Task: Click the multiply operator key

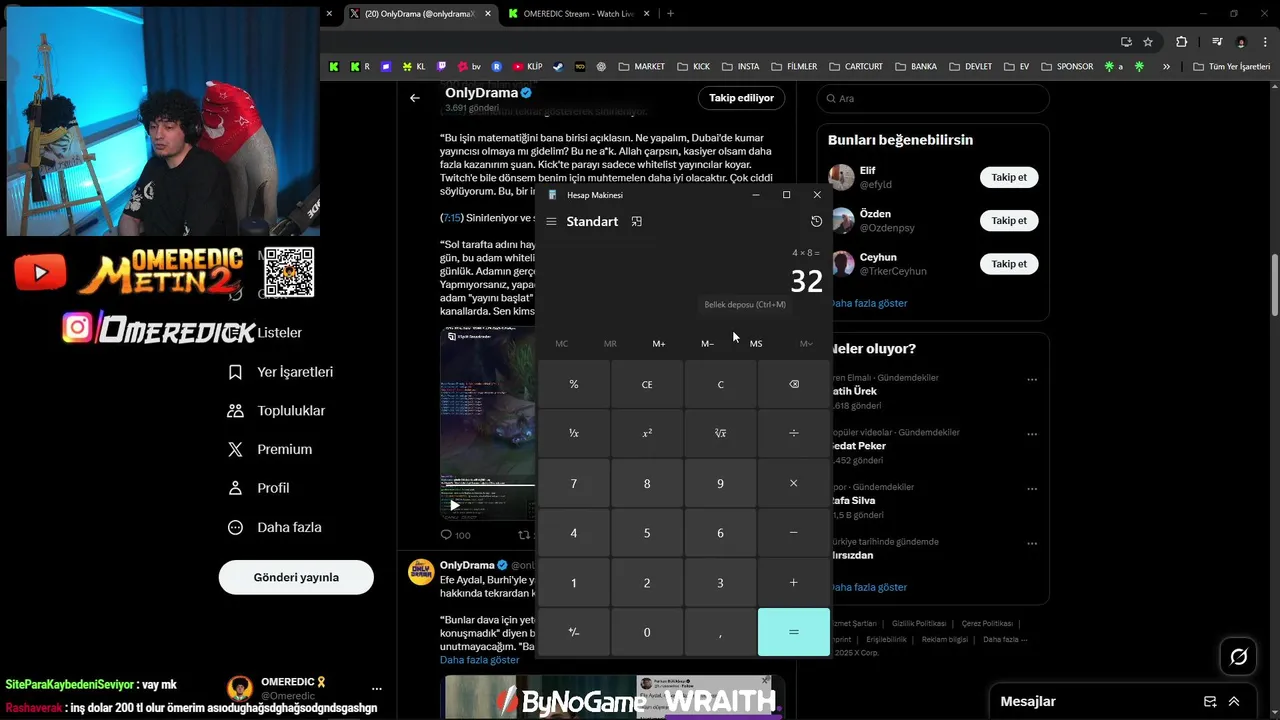Action: pos(794,483)
